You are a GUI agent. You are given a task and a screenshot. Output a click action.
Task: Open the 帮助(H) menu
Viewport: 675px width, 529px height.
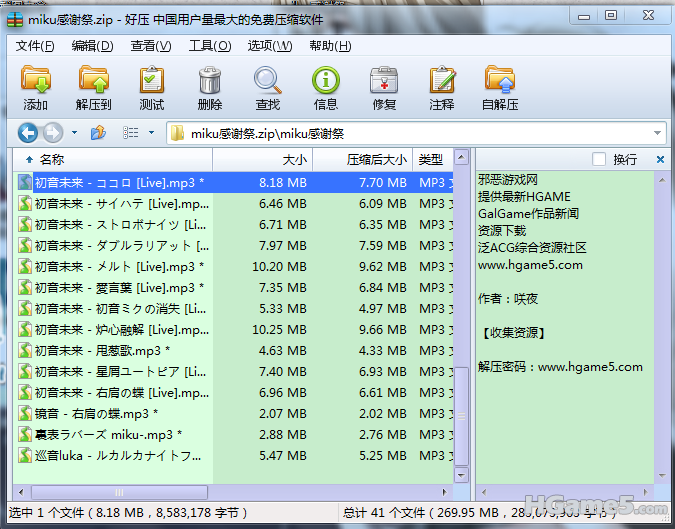tap(330, 46)
